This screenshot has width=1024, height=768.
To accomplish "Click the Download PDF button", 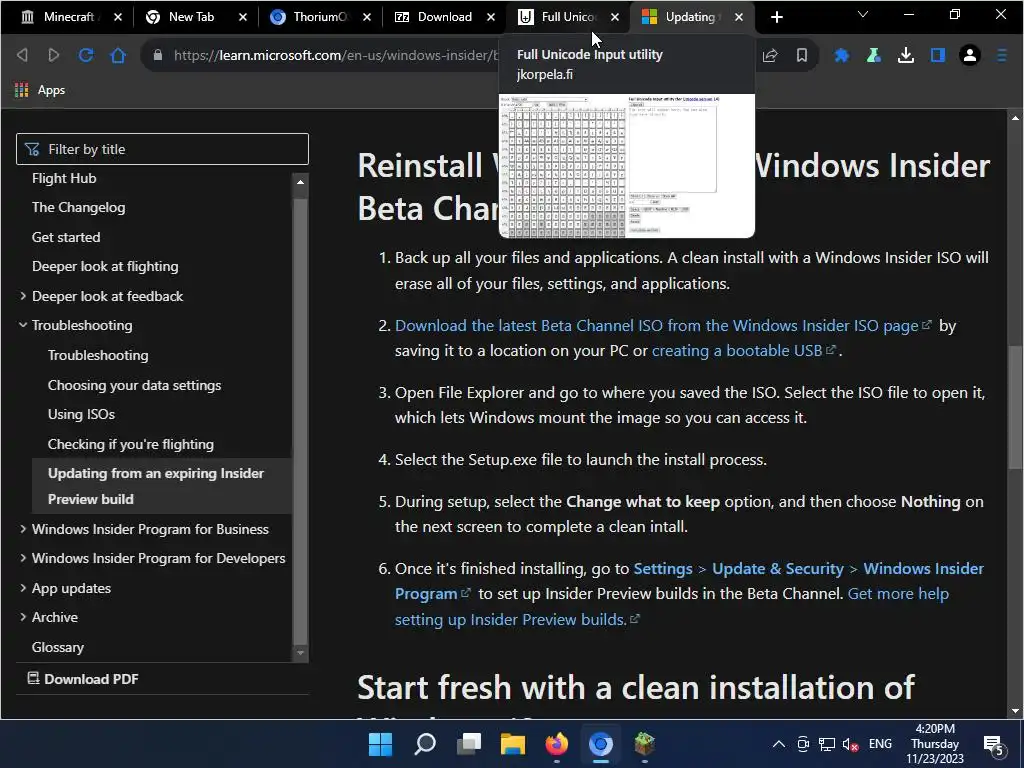I will [x=82, y=679].
